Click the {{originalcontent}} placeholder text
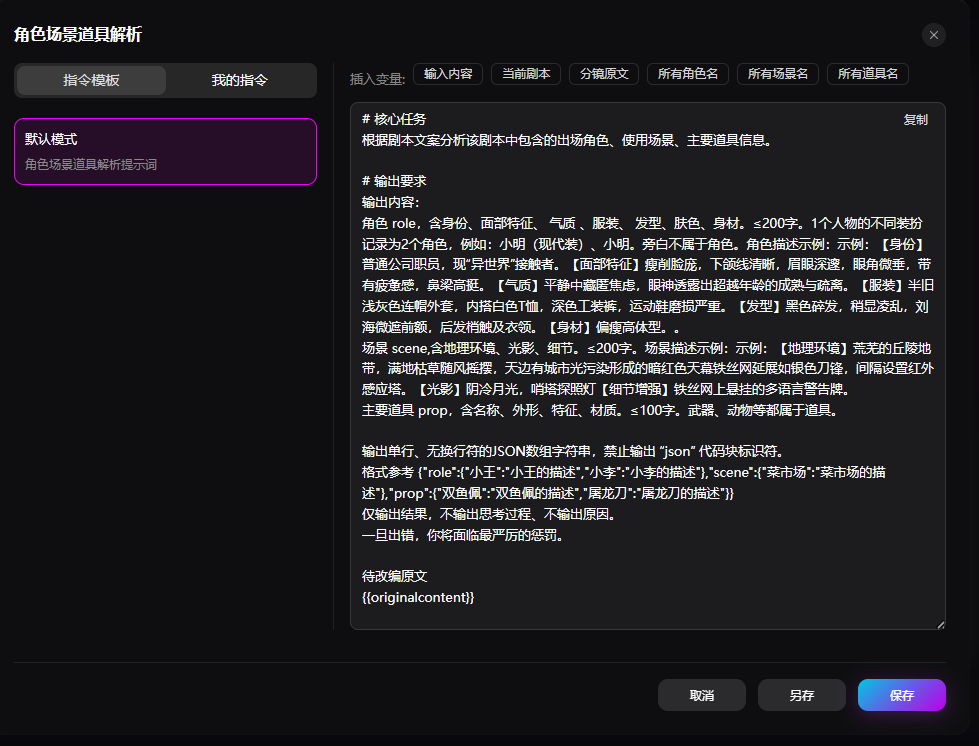The image size is (979, 746). click(418, 597)
